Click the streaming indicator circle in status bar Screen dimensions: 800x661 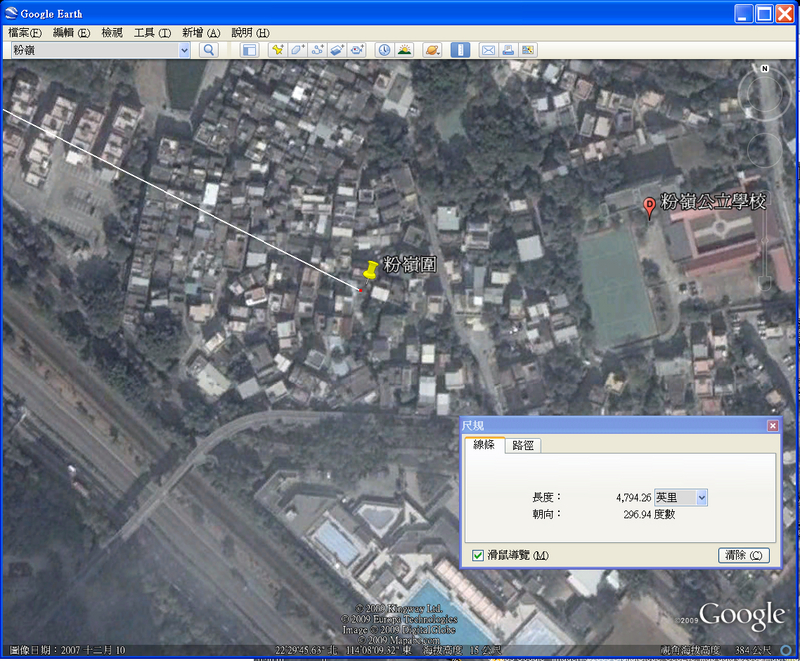[x=786, y=650]
